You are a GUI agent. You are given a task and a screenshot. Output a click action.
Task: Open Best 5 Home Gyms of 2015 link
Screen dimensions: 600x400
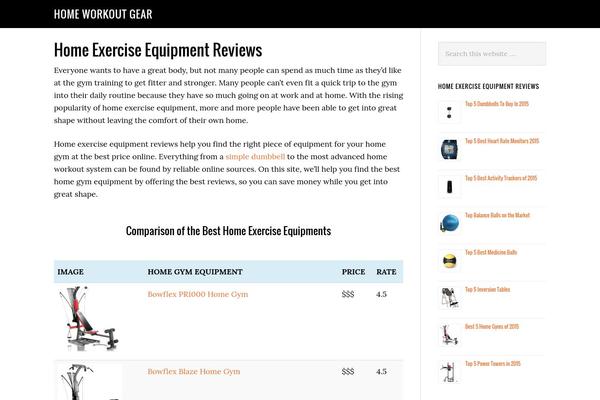492,327
